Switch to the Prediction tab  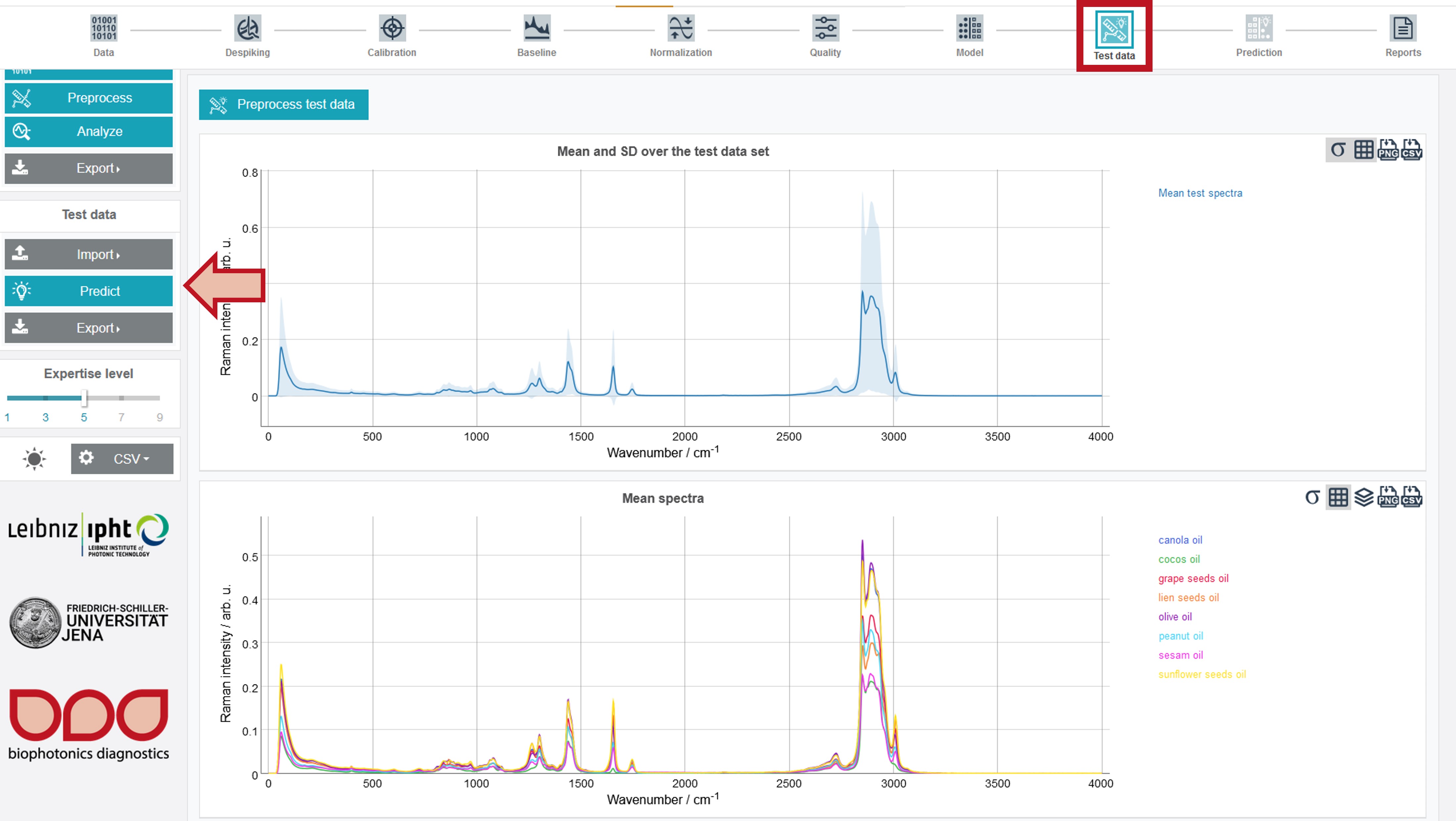click(x=1259, y=35)
